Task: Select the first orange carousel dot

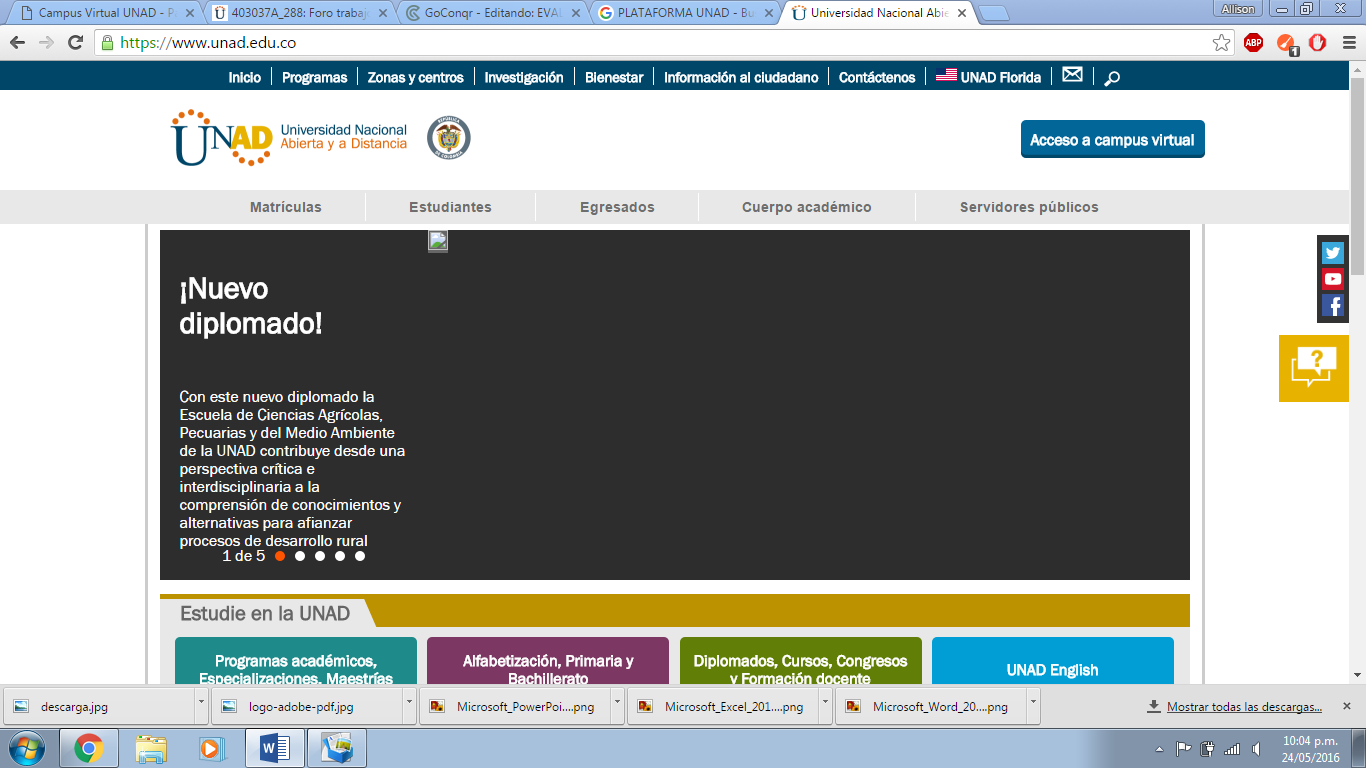Action: 280,556
